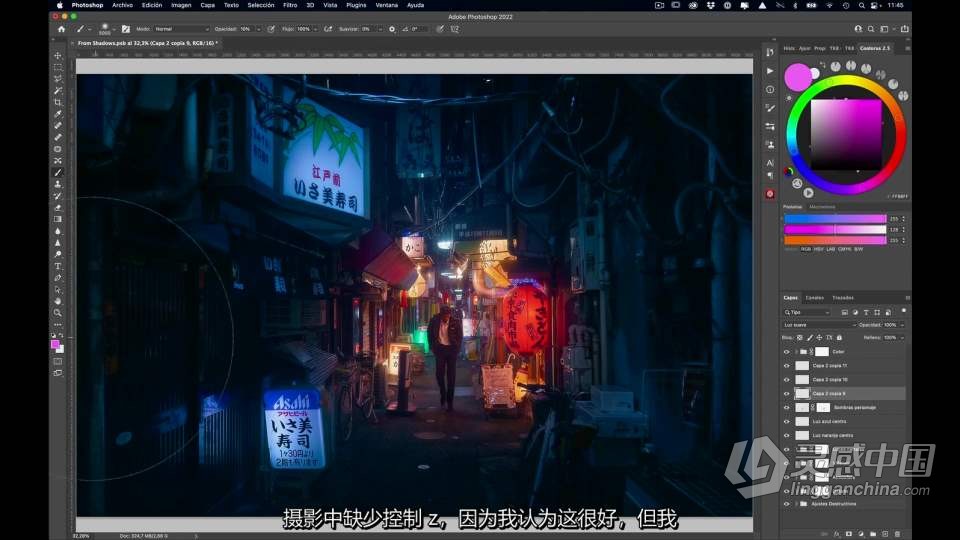960x540 pixels.
Task: Expand the Color layer group
Action: coord(796,352)
